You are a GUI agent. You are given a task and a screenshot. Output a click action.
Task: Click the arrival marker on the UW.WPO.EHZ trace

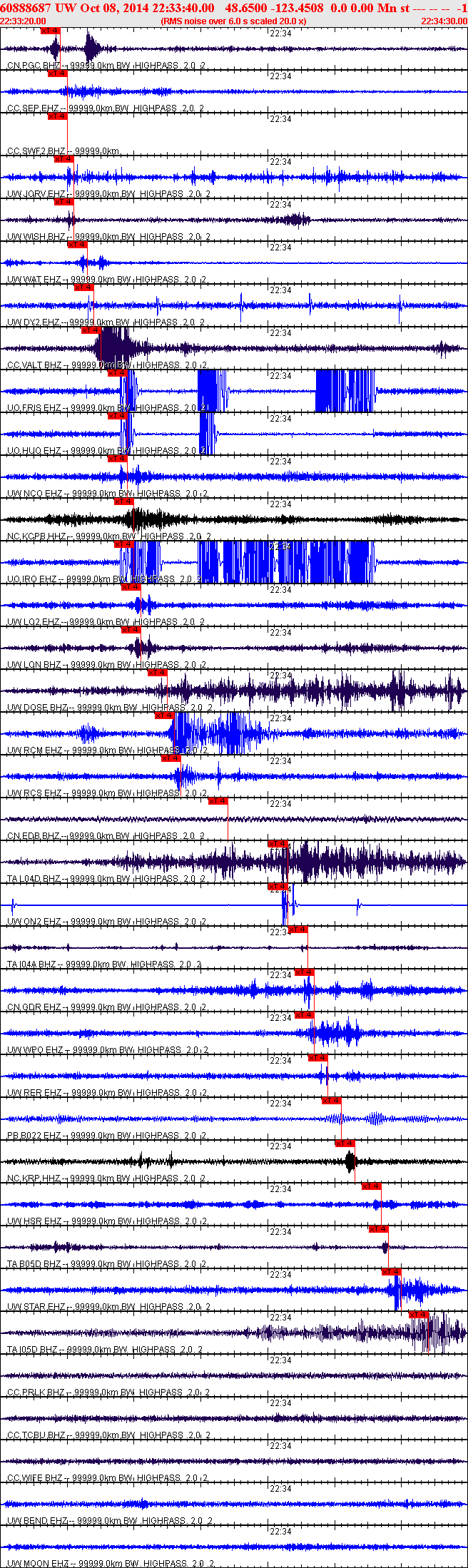tap(304, 1015)
